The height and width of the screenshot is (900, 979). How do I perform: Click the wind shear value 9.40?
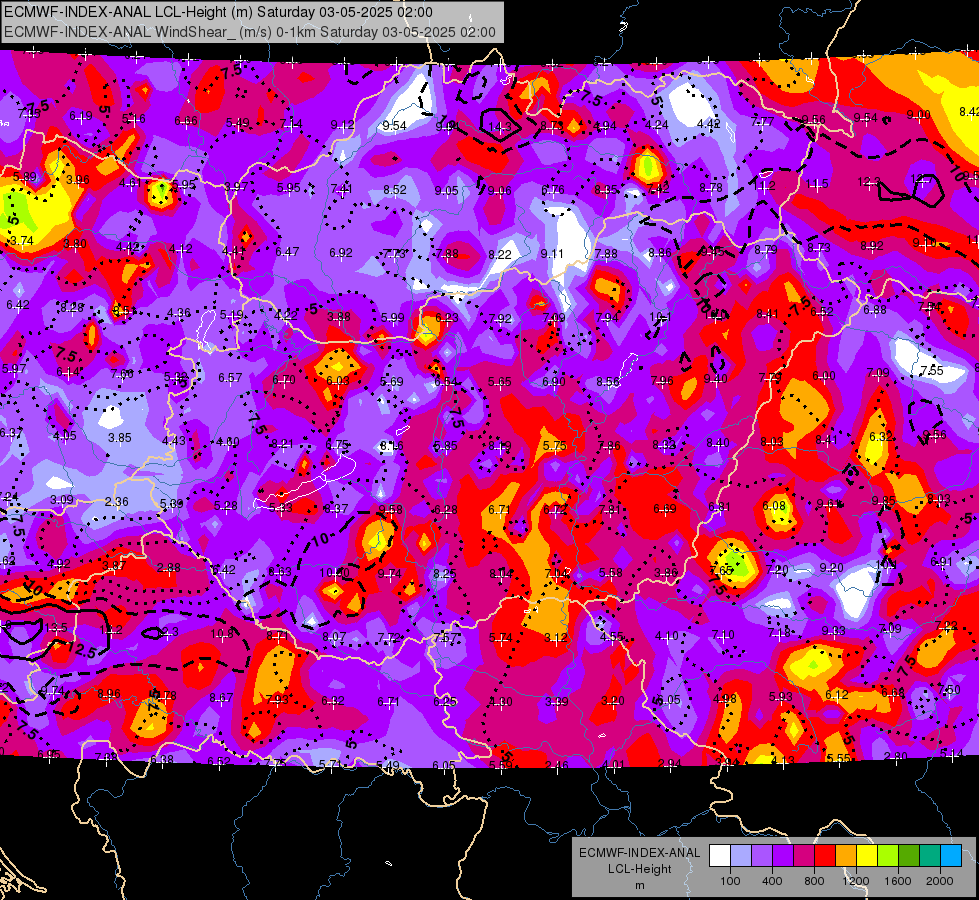pyautogui.click(x=716, y=378)
